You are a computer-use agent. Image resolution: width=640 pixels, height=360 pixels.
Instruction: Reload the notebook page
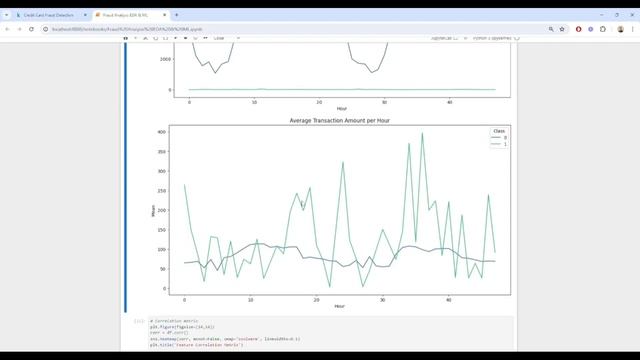[31, 29]
